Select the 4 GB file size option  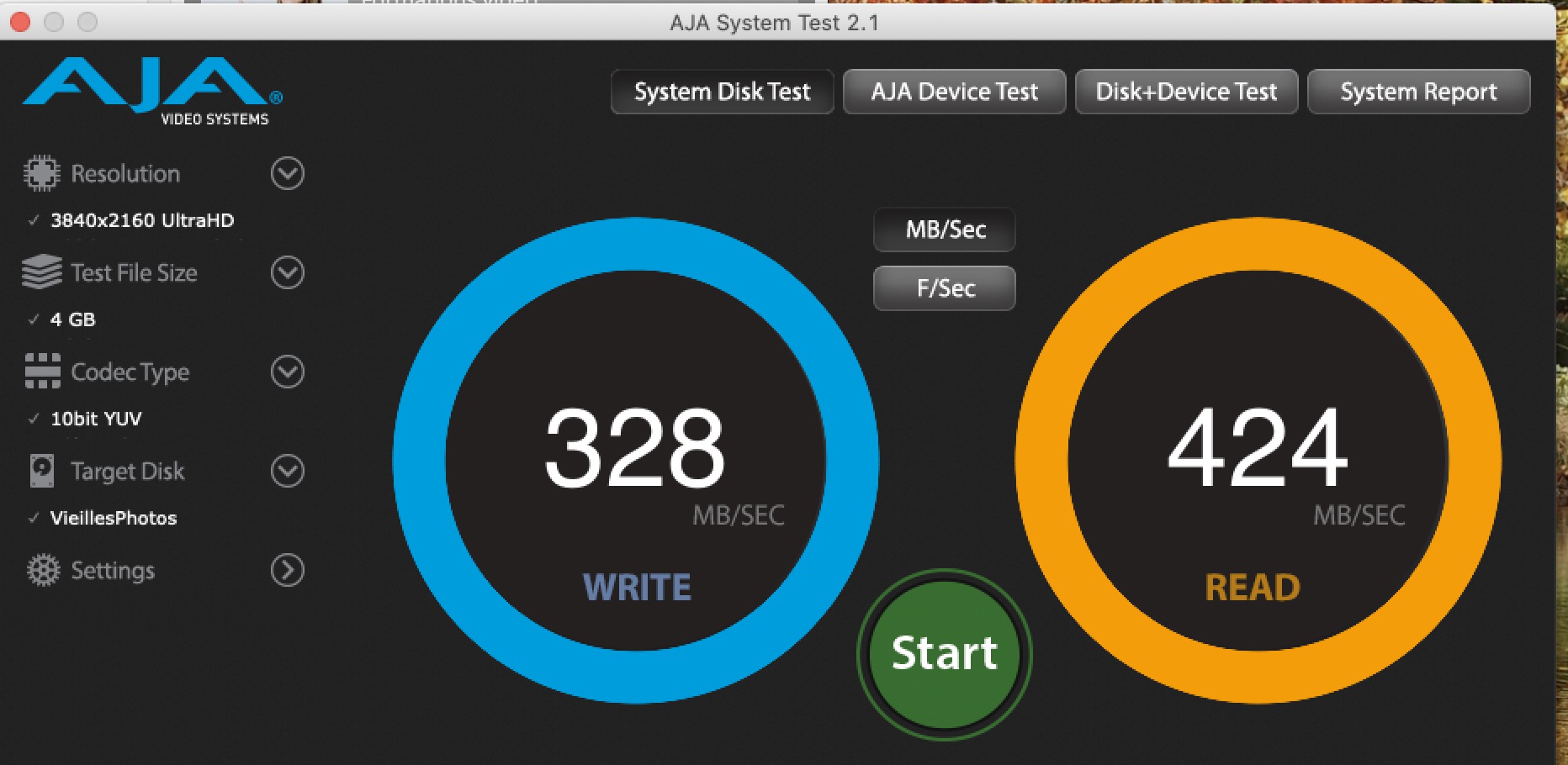point(73,319)
